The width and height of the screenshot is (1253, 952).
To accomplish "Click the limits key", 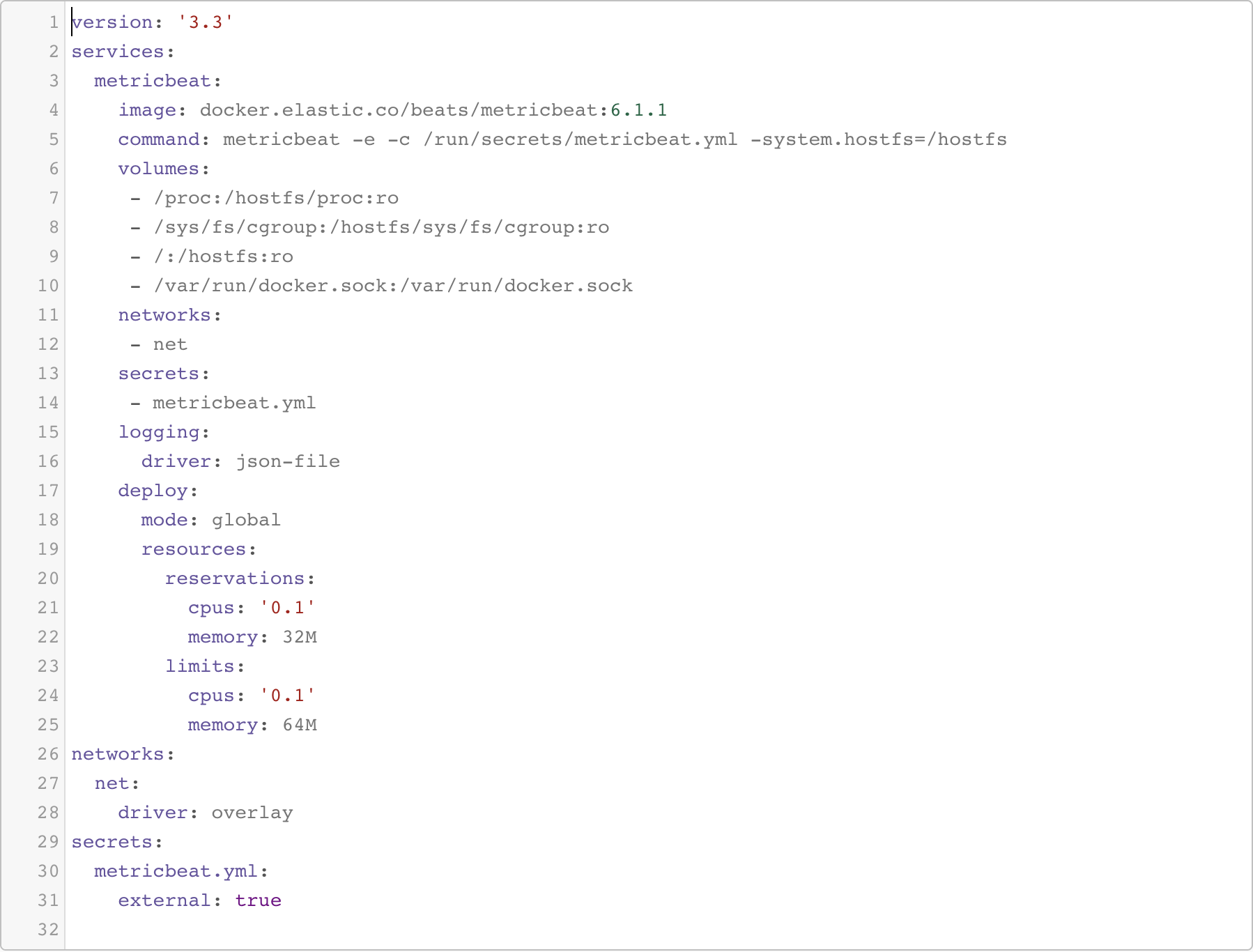I will [x=201, y=666].
